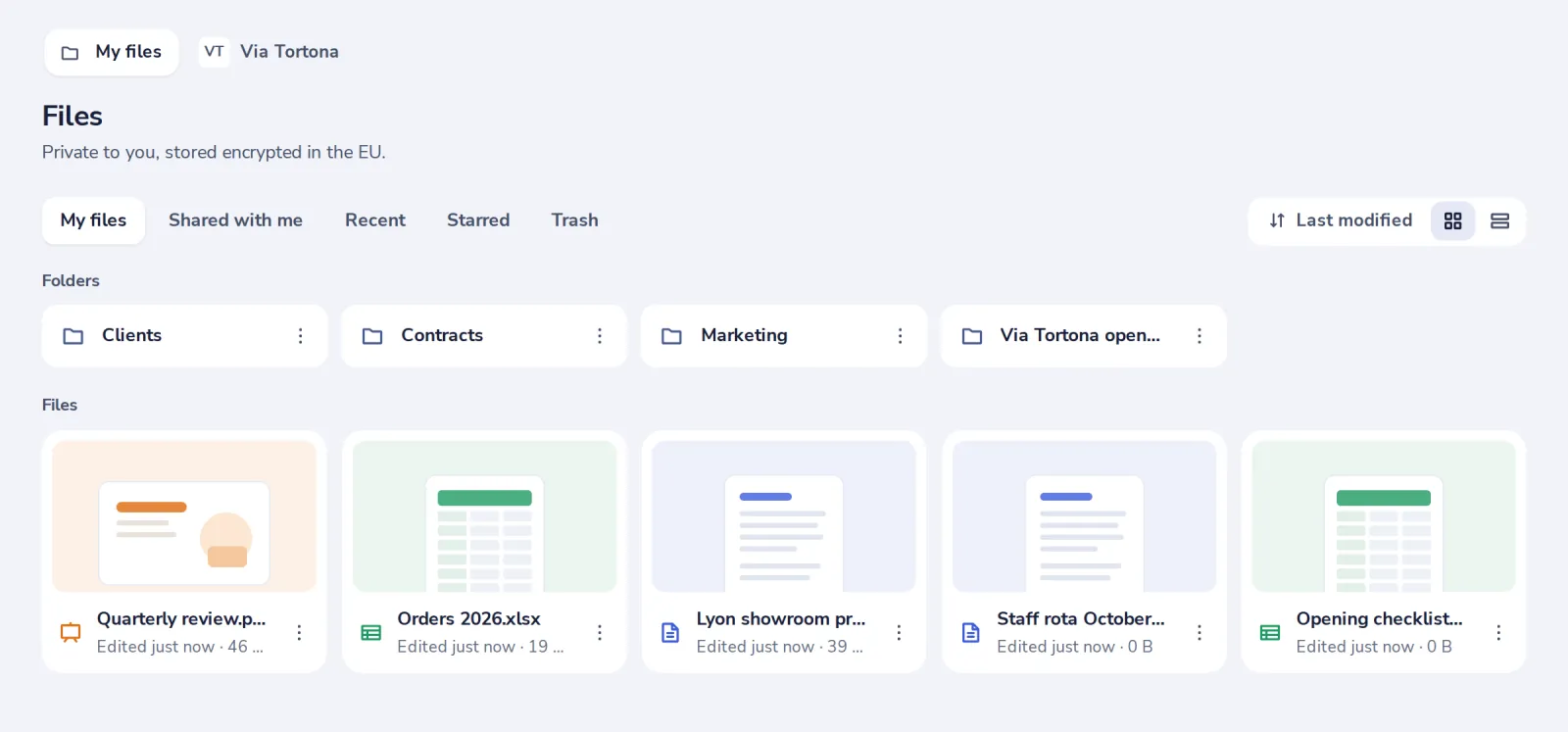Viewport: 1568px width, 732px height.
Task: Click the spreadsheet icon beside Opening checklist
Action: [1270, 633]
